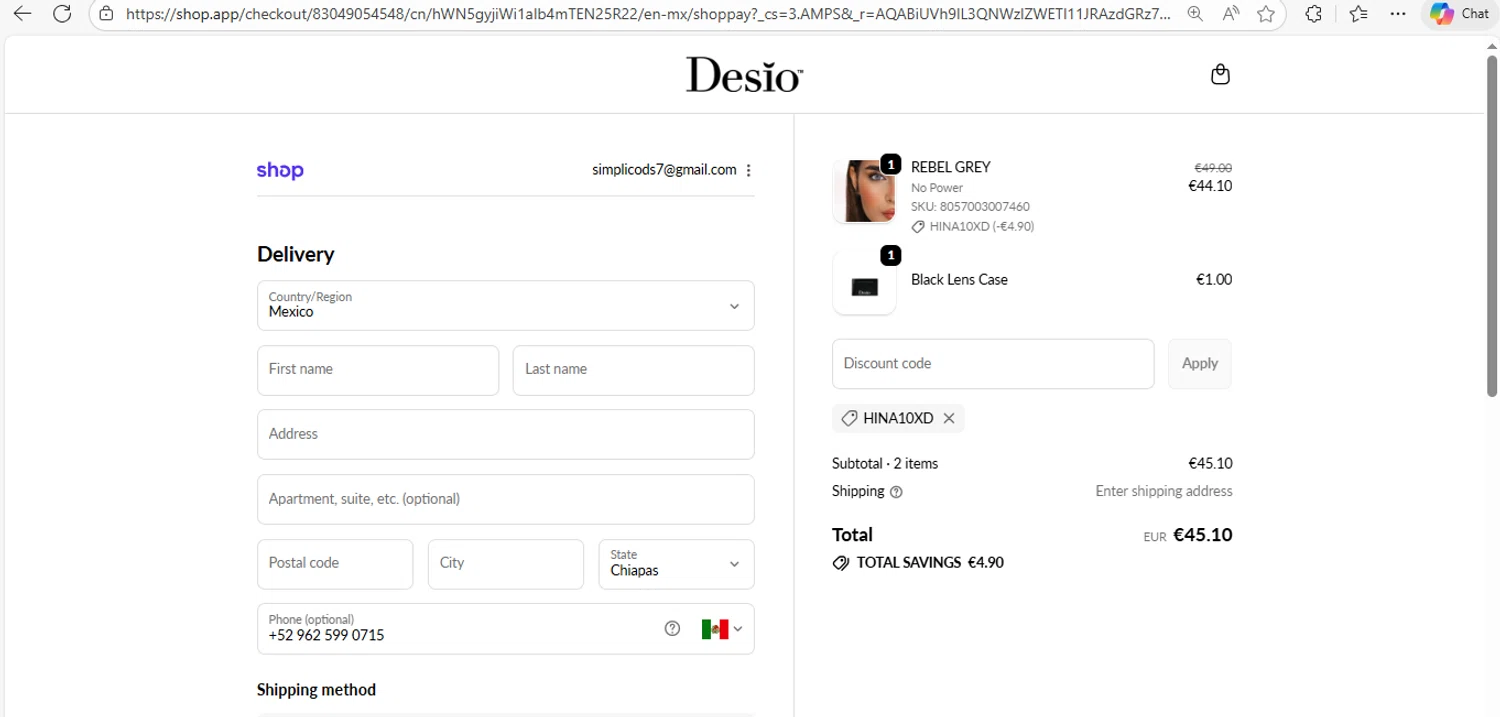Open browser extensions menu
The image size is (1500, 717).
(x=1314, y=14)
